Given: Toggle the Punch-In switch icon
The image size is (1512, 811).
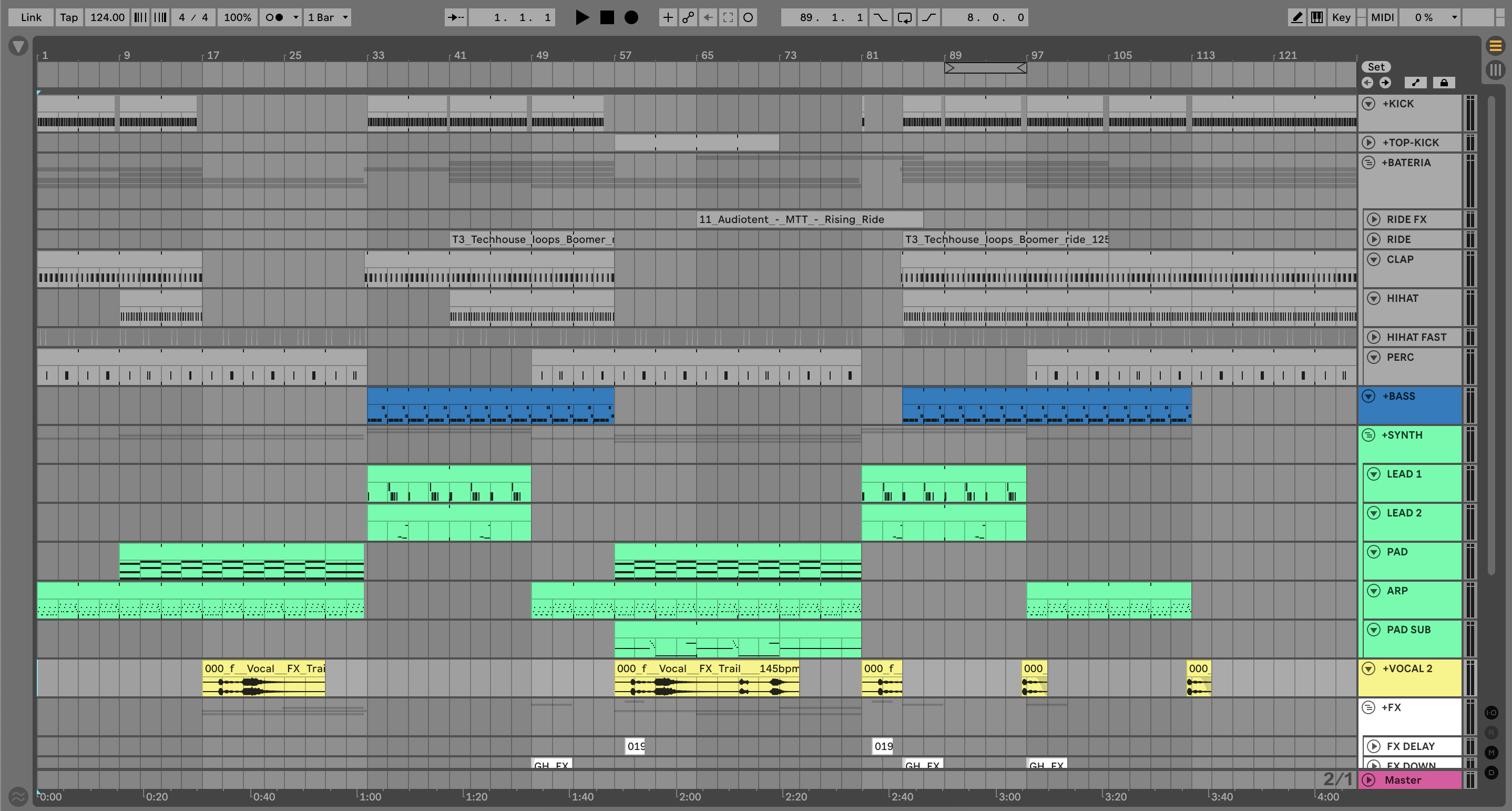Looking at the screenshot, I should click(x=880, y=17).
